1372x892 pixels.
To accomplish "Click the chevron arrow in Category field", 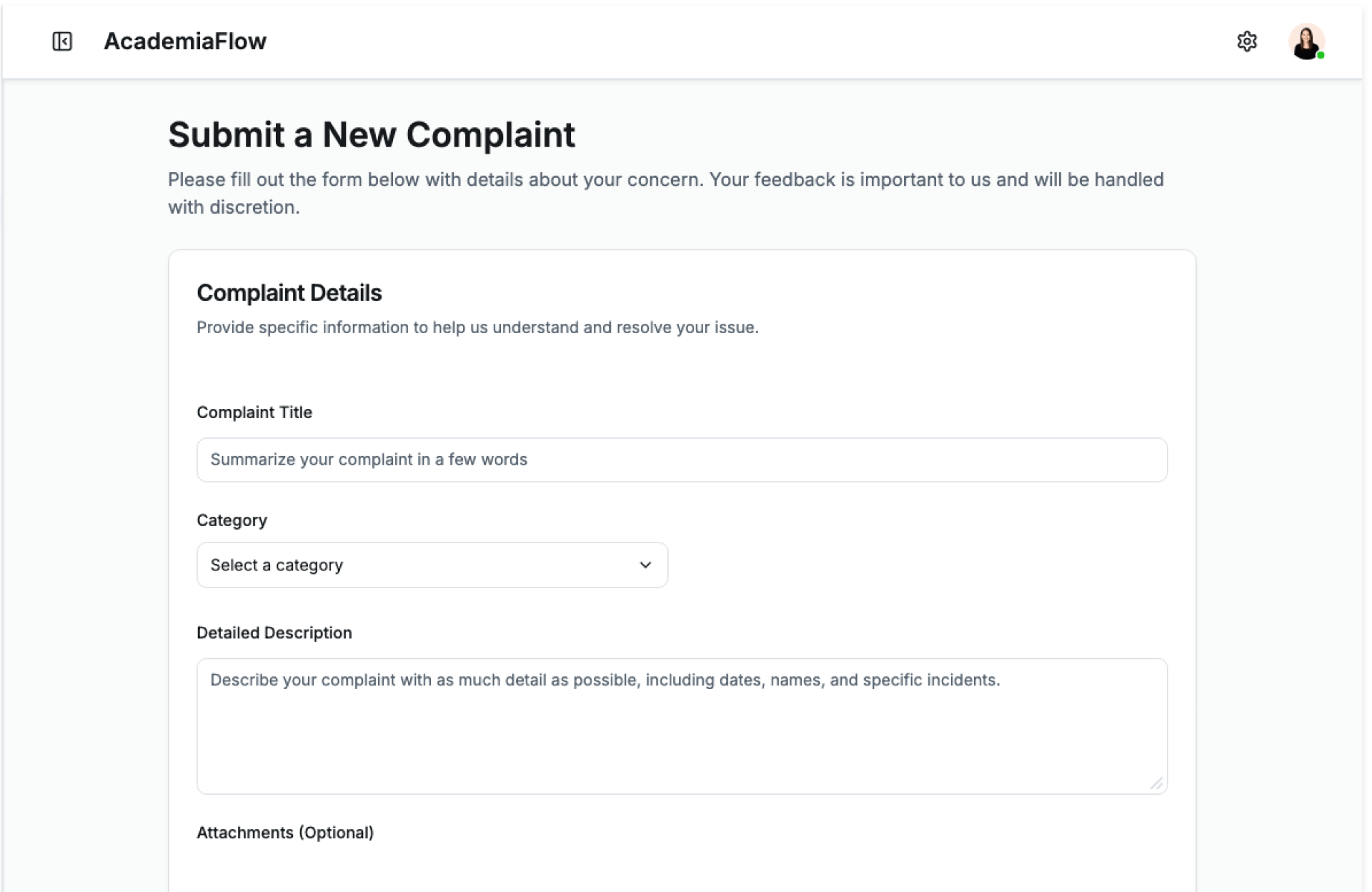I will pyautogui.click(x=645, y=565).
